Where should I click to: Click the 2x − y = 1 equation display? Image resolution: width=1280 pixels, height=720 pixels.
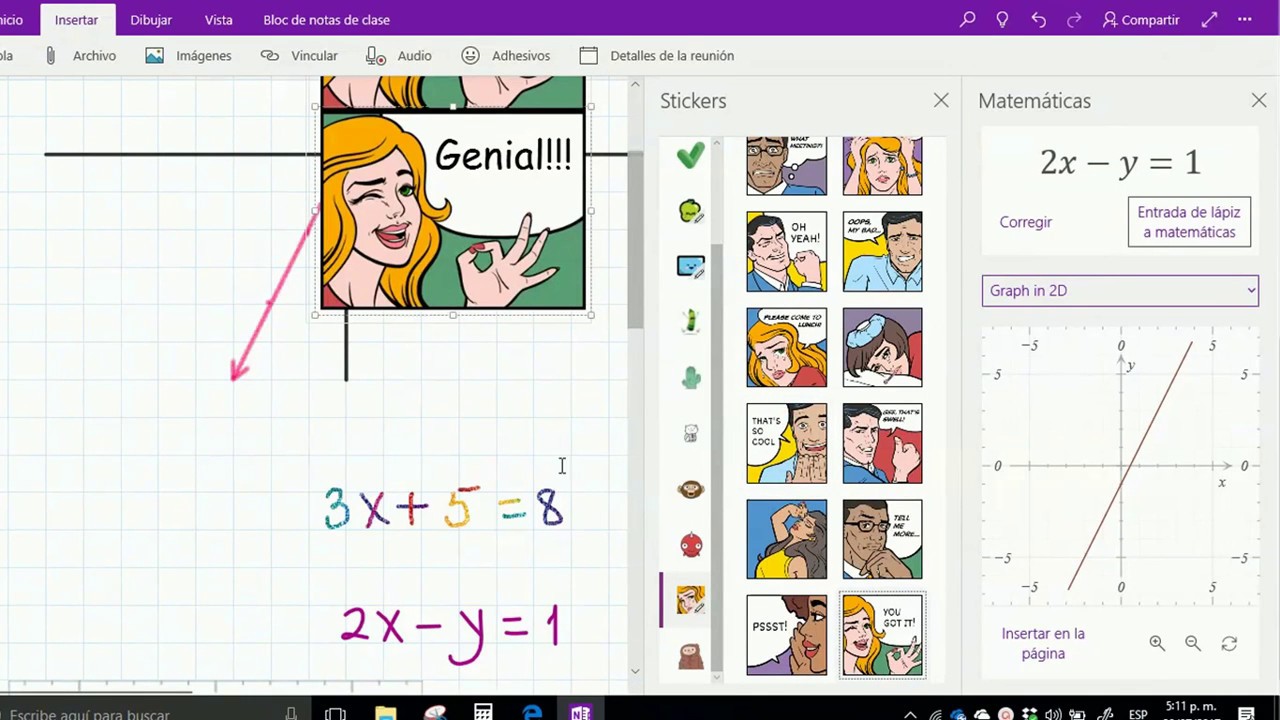point(1120,162)
